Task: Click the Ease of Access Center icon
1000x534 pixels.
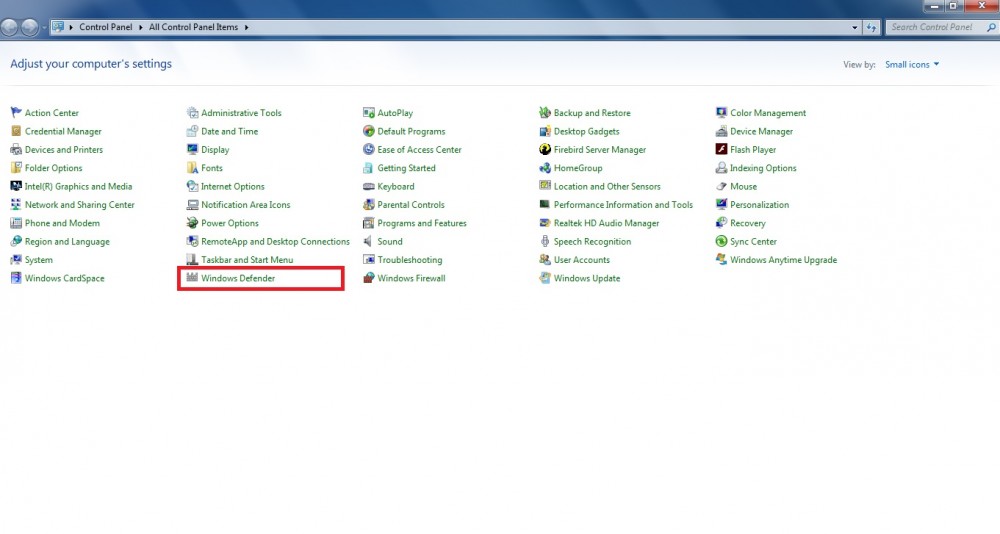Action: 369,150
